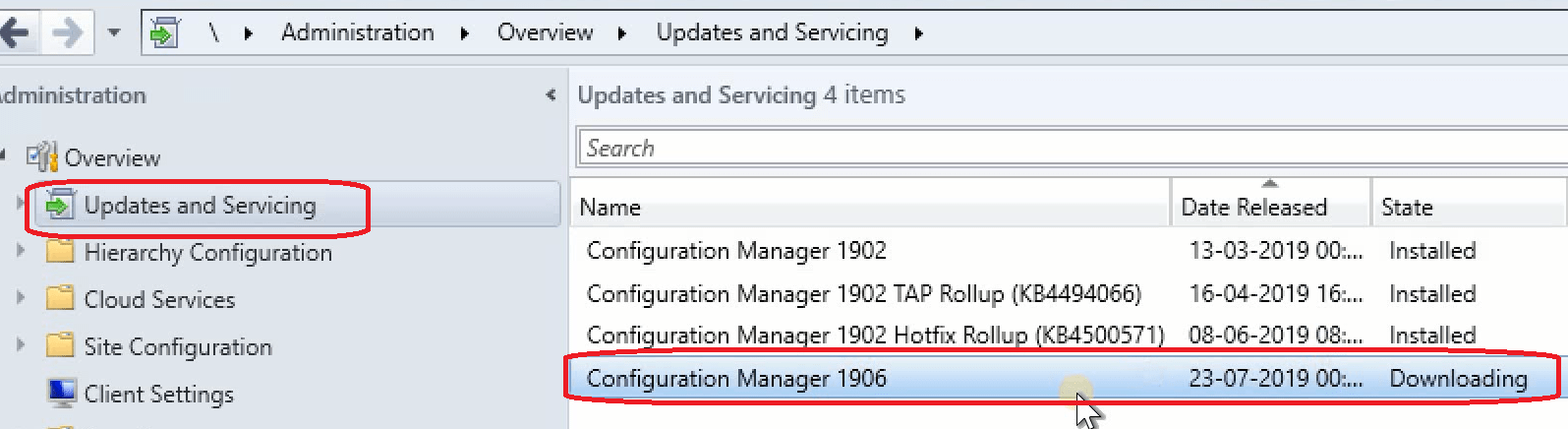Select Updates and Servicing in the tree
The image size is (1568, 429).
click(201, 205)
